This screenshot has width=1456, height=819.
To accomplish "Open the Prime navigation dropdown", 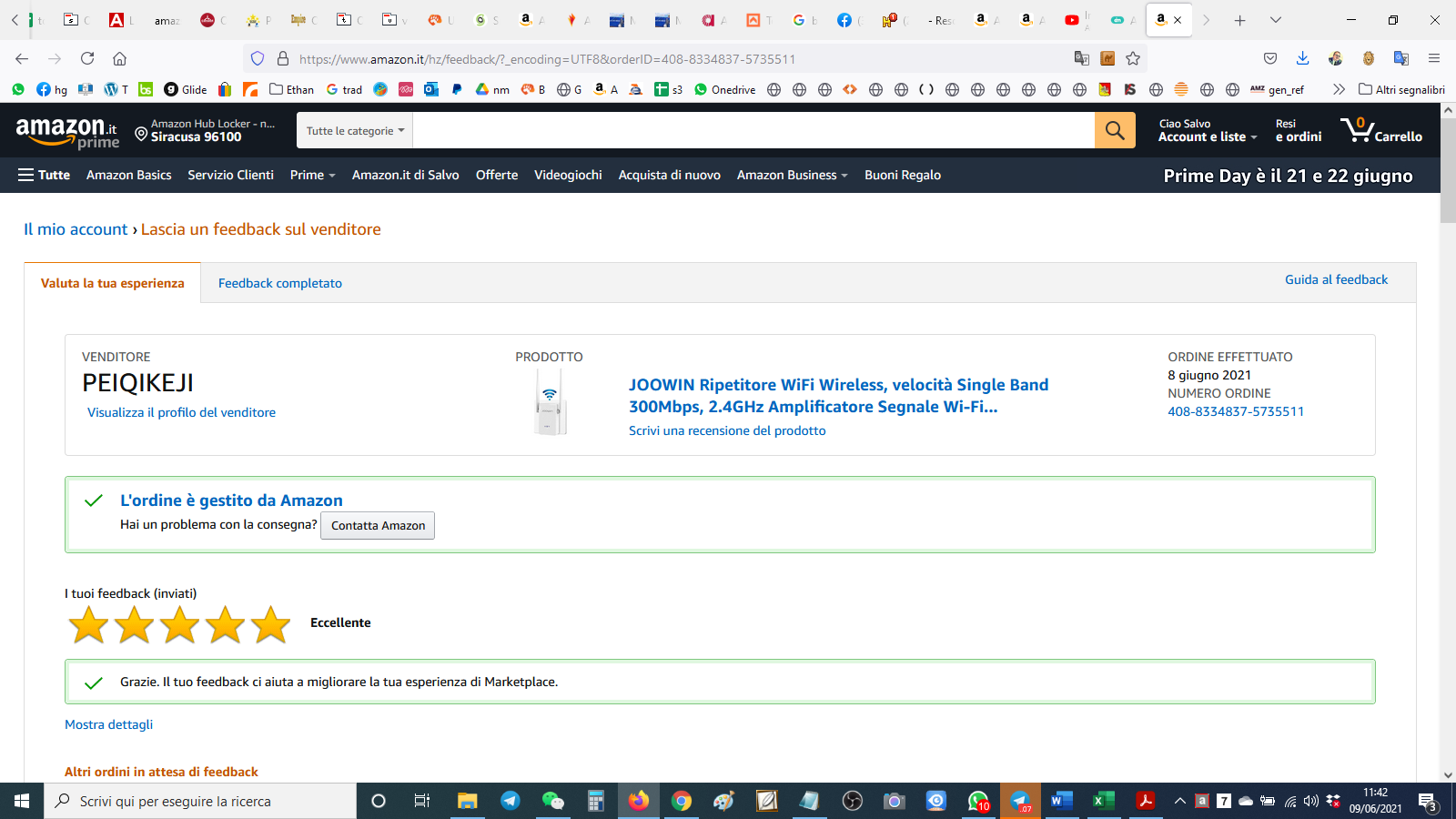I will (x=312, y=175).
